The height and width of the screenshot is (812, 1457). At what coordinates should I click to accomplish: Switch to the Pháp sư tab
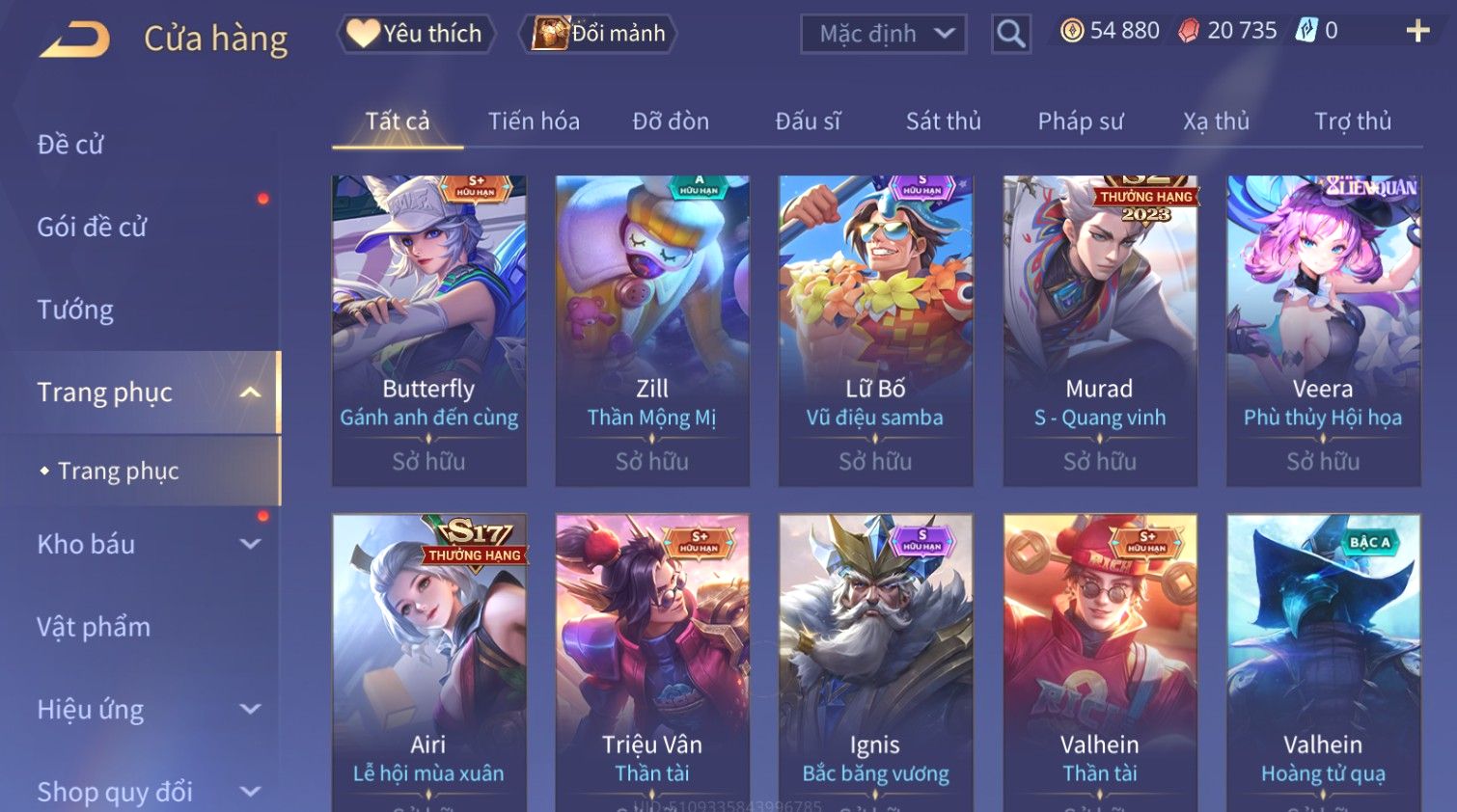[x=1081, y=122]
